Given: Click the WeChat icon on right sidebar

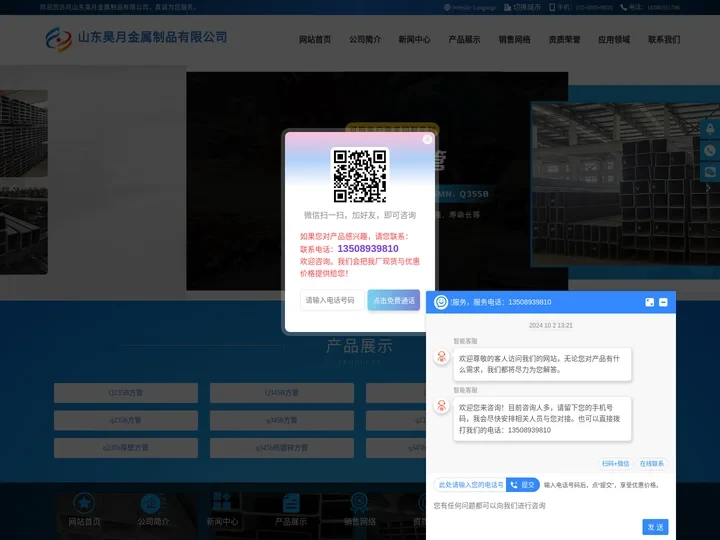Looking at the screenshot, I should click(x=710, y=172).
